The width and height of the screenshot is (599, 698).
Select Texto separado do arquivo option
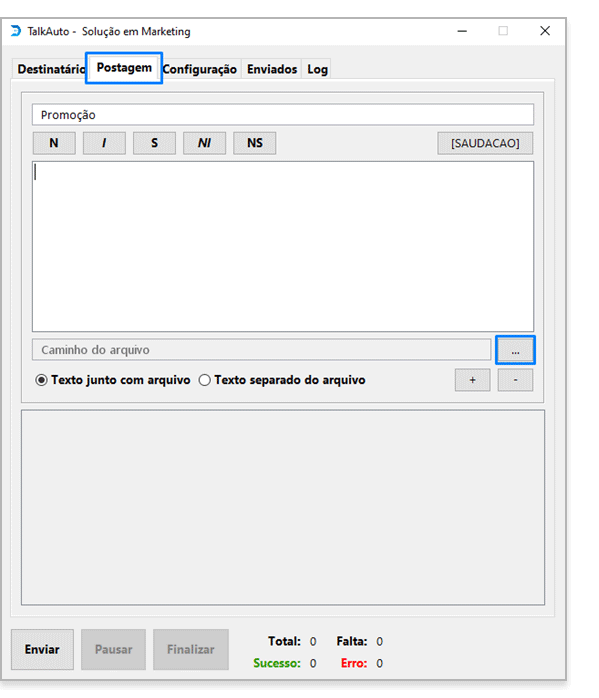pos(282,380)
